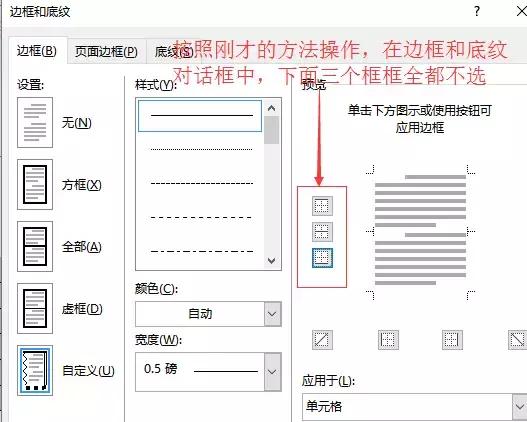Switch to the 边框(B) tab
This screenshot has width=527, height=422.
click(x=37, y=51)
